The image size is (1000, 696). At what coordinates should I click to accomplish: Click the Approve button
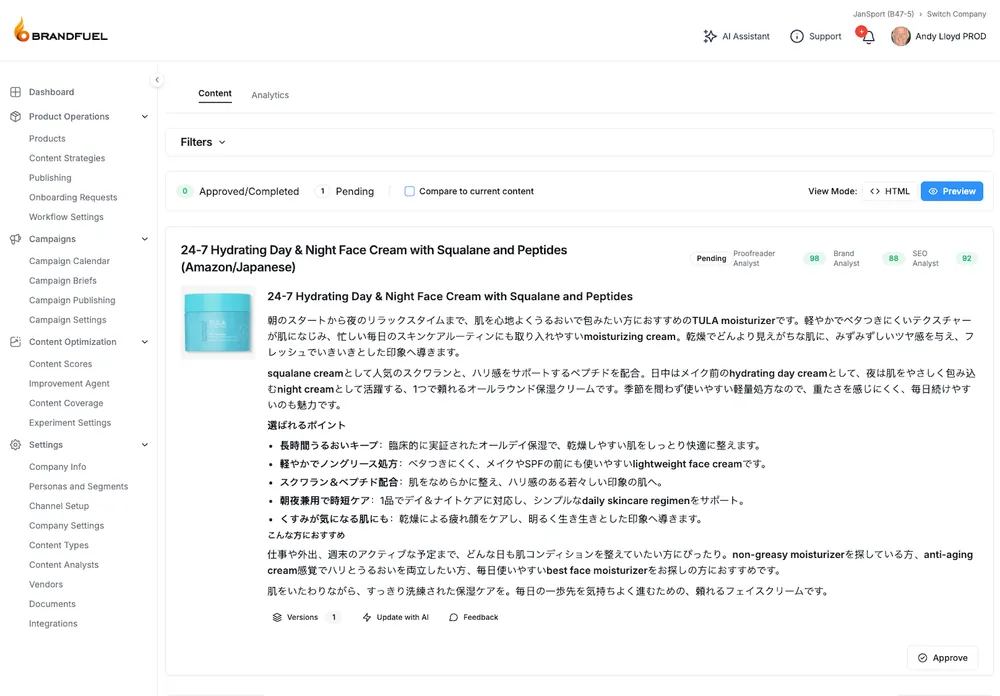point(943,658)
